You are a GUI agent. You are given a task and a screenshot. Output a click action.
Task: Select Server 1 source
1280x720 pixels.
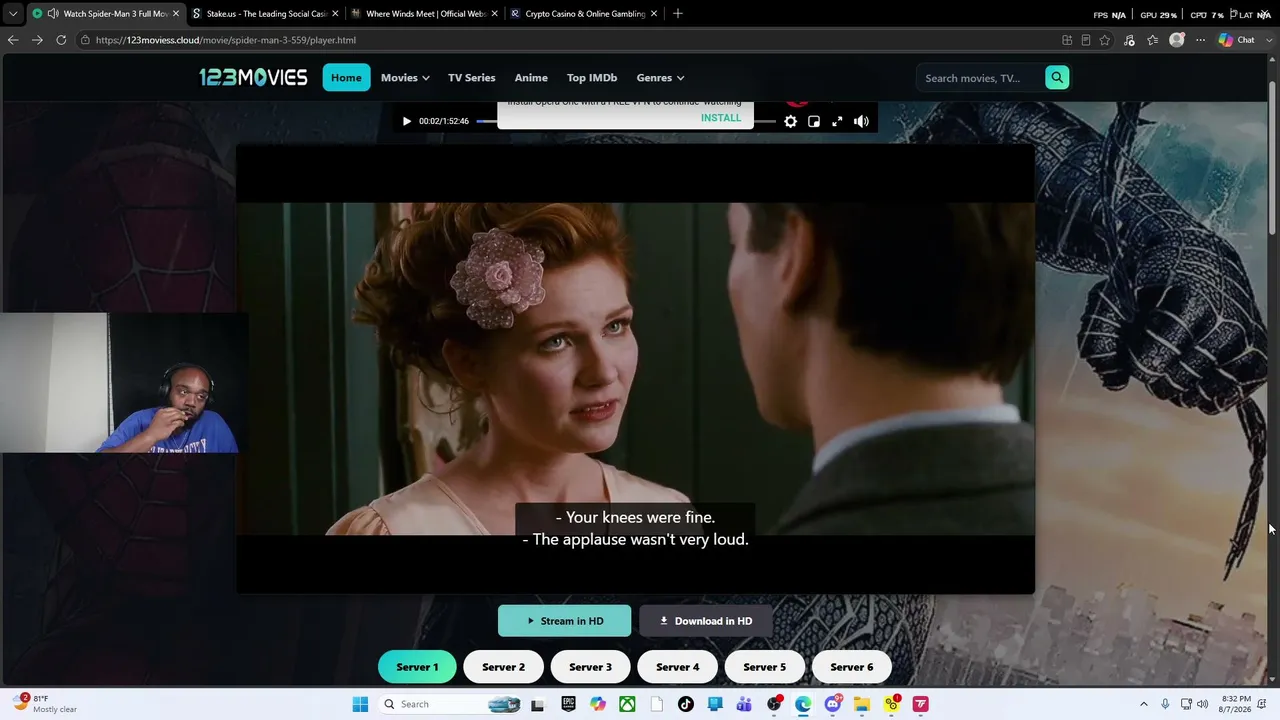tap(417, 667)
